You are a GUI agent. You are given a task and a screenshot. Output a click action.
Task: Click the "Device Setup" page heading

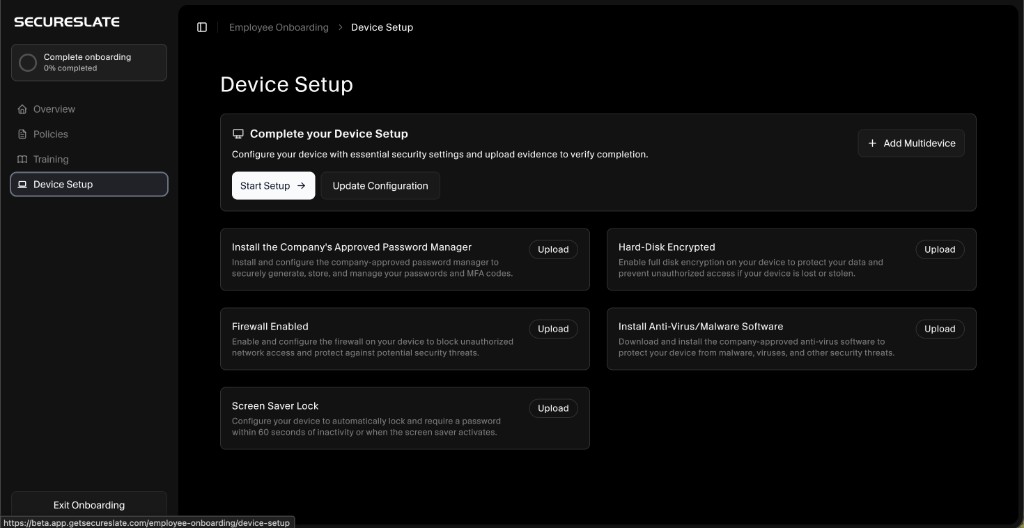(287, 85)
